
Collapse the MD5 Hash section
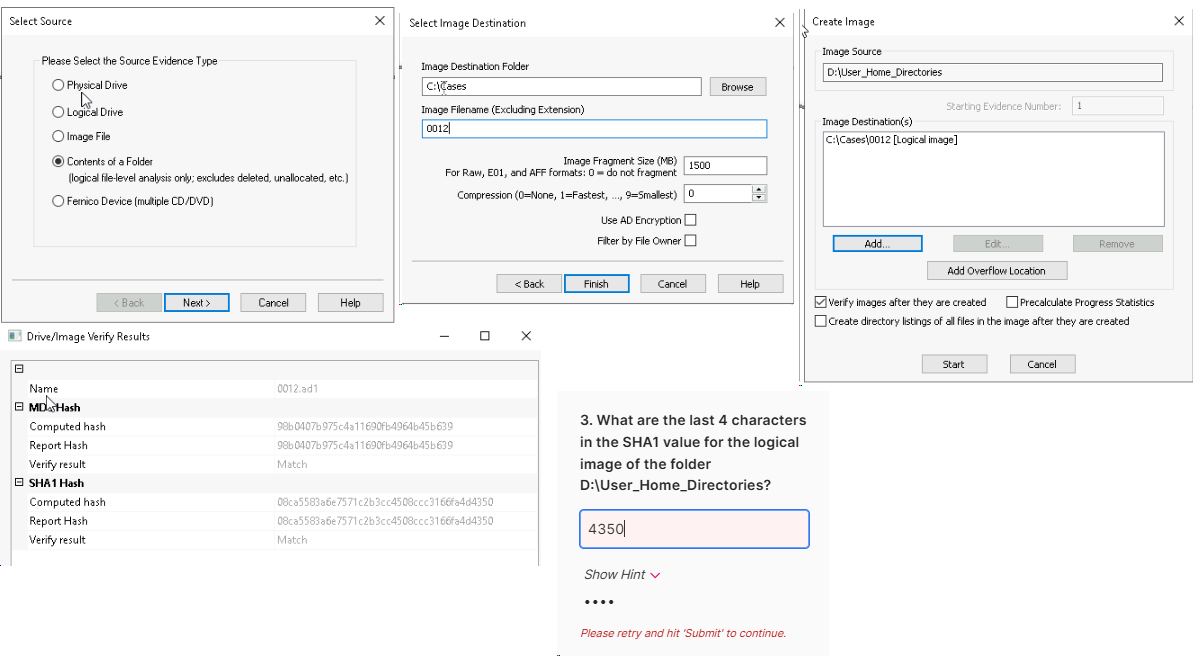pos(19,408)
